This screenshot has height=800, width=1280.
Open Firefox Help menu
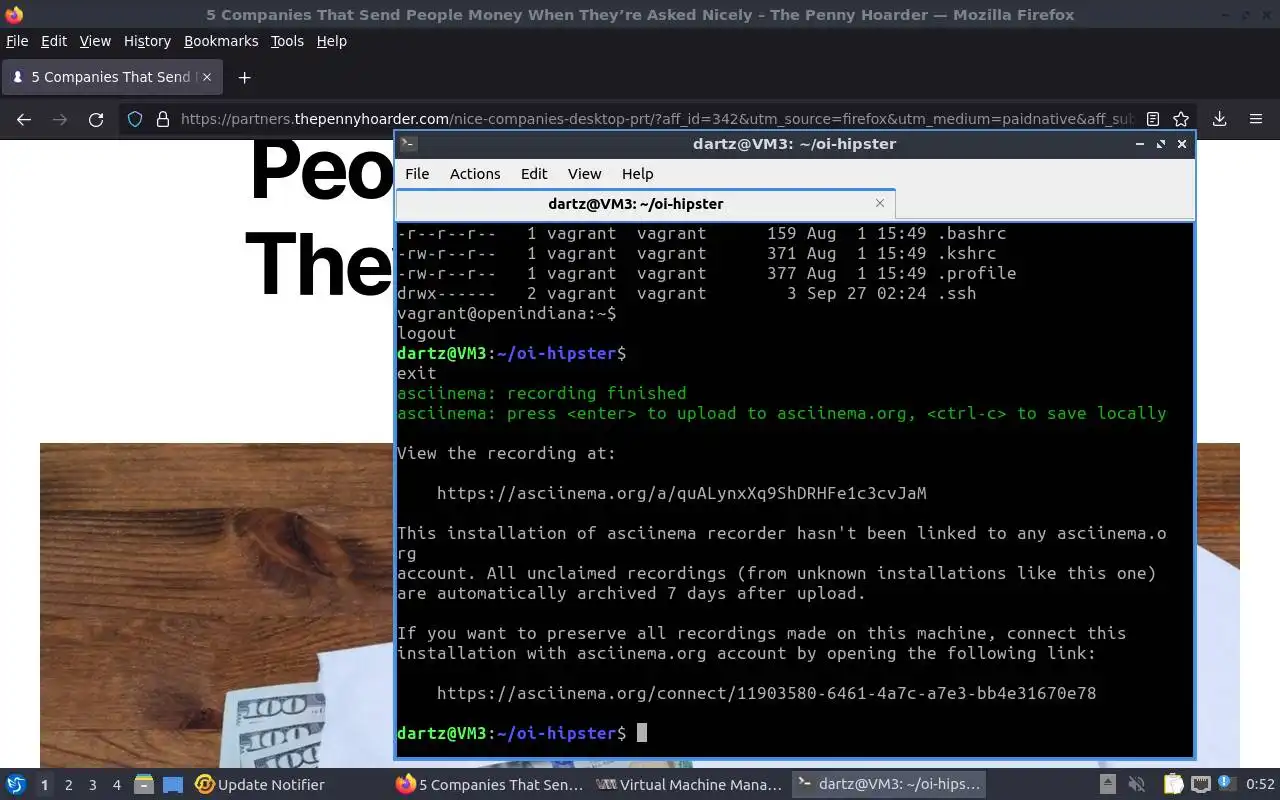pos(331,41)
